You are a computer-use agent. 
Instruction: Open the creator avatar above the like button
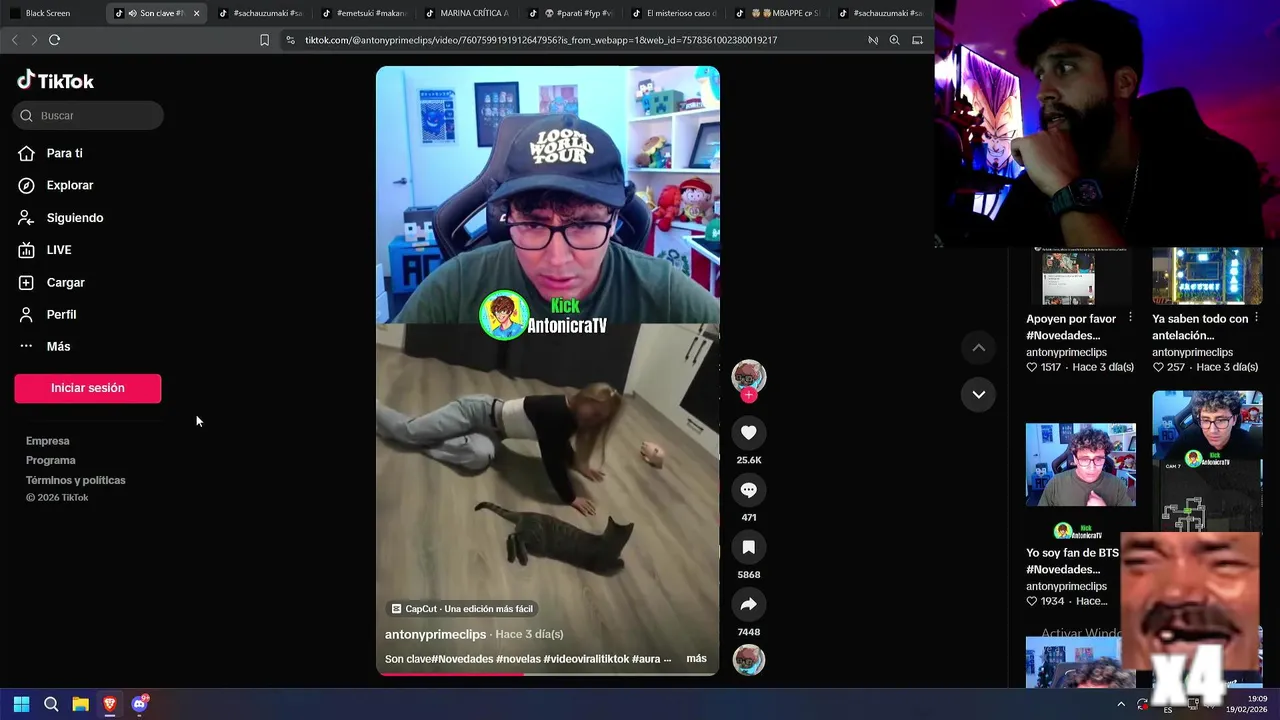coord(748,376)
